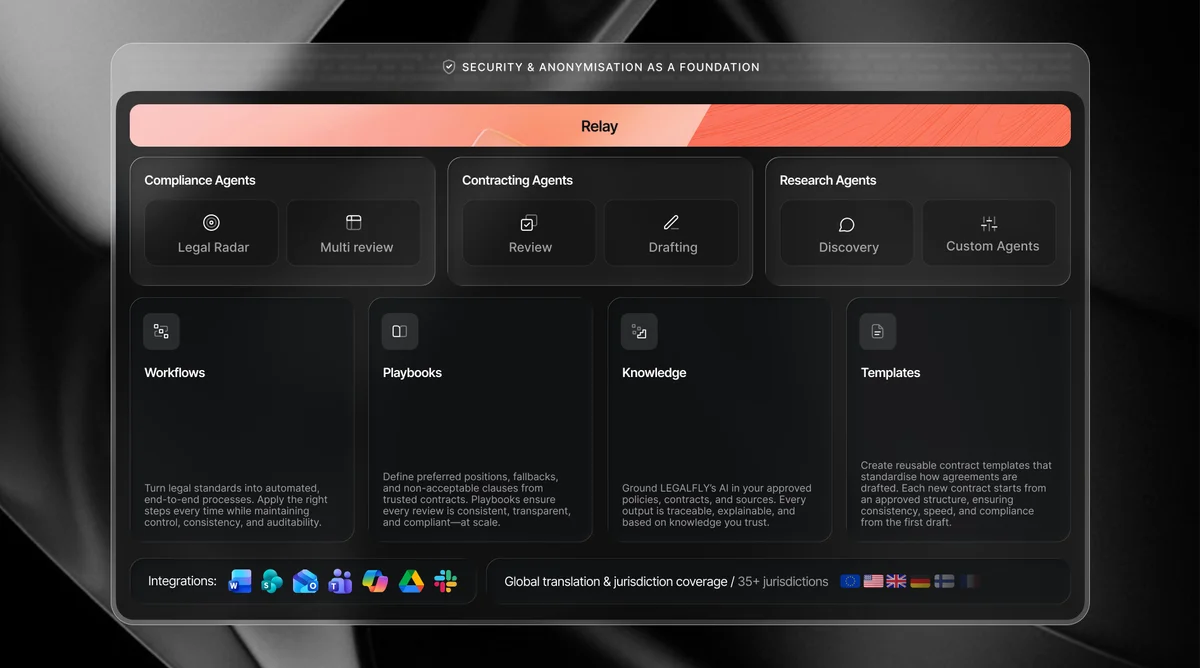1200x668 pixels.
Task: Click the Outlook integration icon
Action: click(305, 581)
